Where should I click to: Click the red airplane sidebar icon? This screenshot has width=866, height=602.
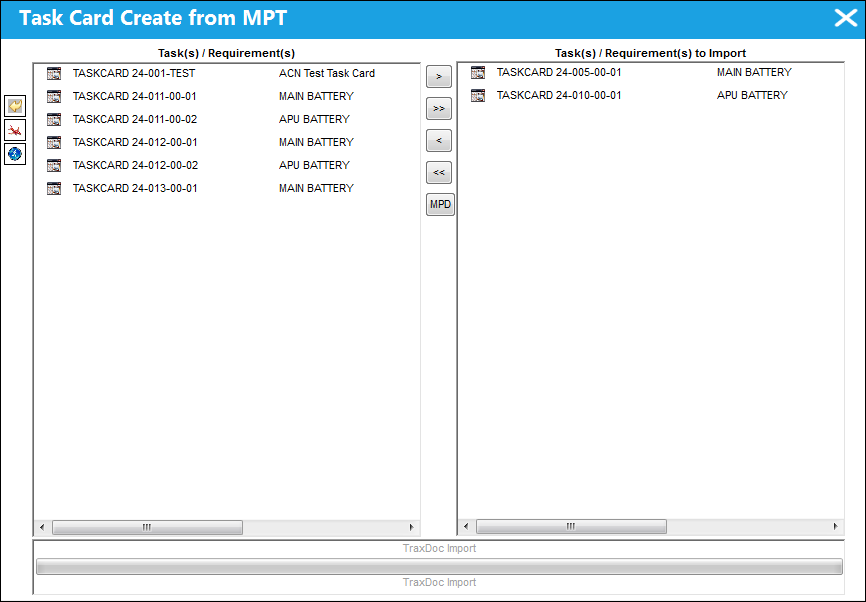click(15, 130)
